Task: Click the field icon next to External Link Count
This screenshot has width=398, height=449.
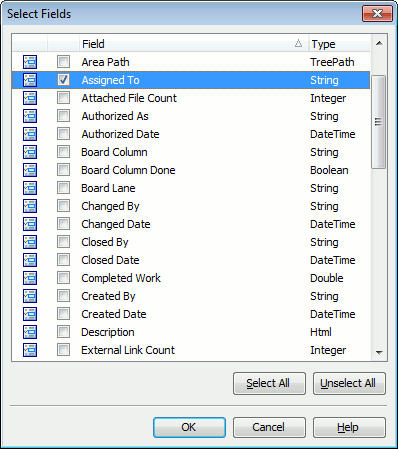Action: 30,350
